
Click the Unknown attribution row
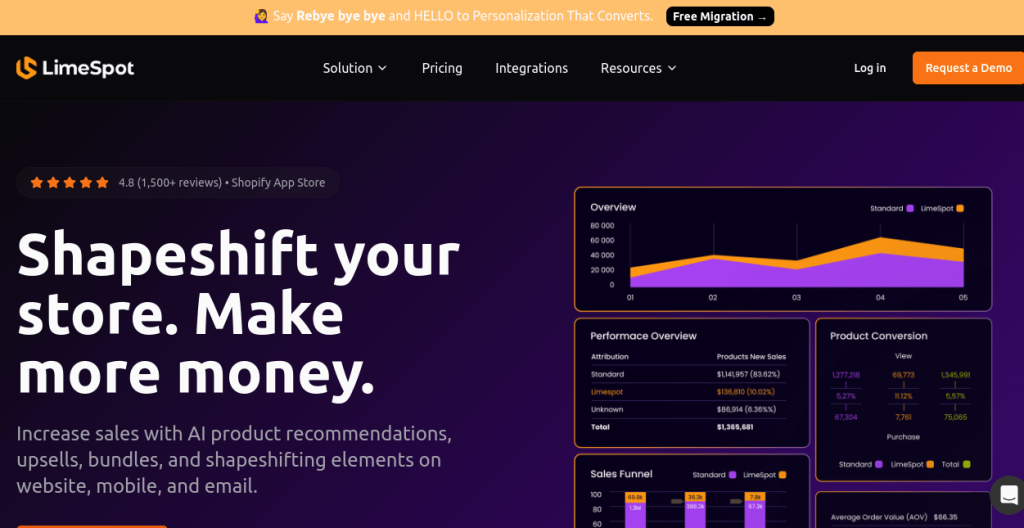click(x=688, y=410)
